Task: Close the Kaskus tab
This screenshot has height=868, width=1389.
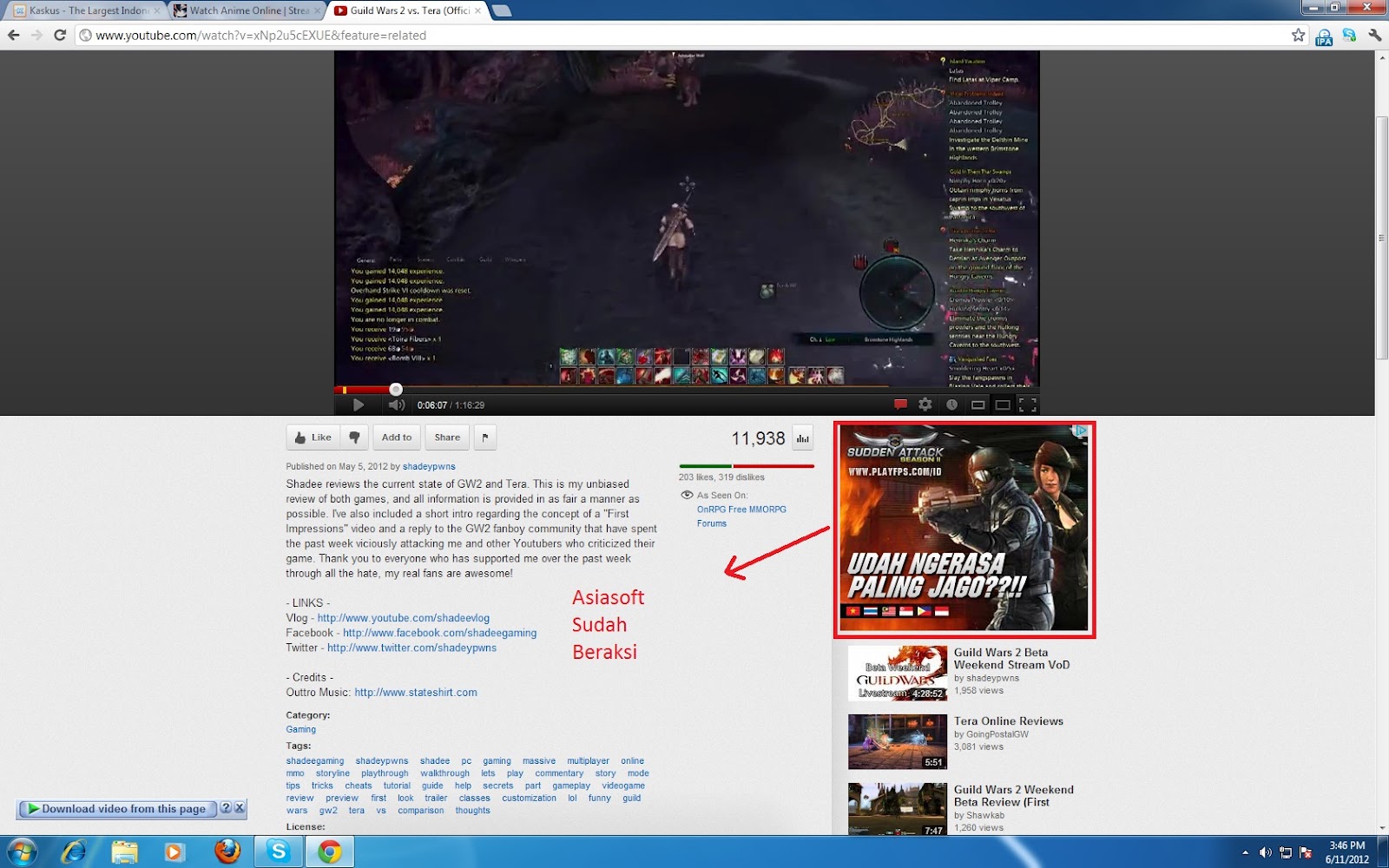Action: click(x=157, y=10)
